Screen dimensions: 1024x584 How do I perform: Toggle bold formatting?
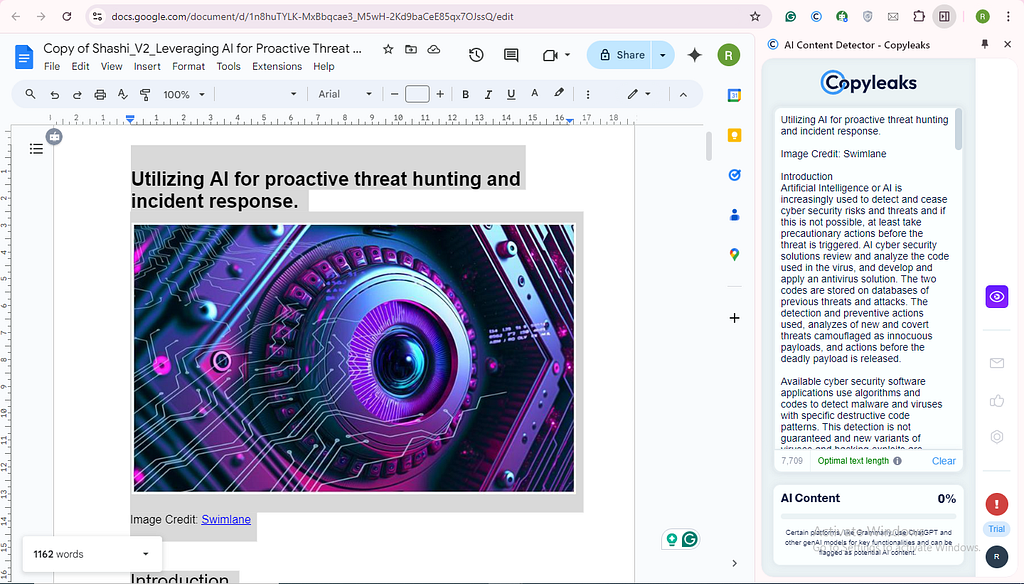click(x=466, y=95)
